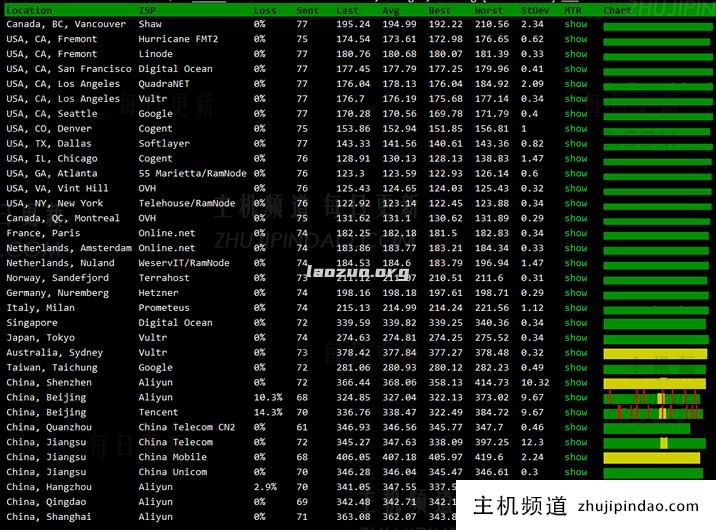Image resolution: width=716 pixels, height=530 pixels.
Task: Select the Chart column header
Action: click(x=617, y=10)
